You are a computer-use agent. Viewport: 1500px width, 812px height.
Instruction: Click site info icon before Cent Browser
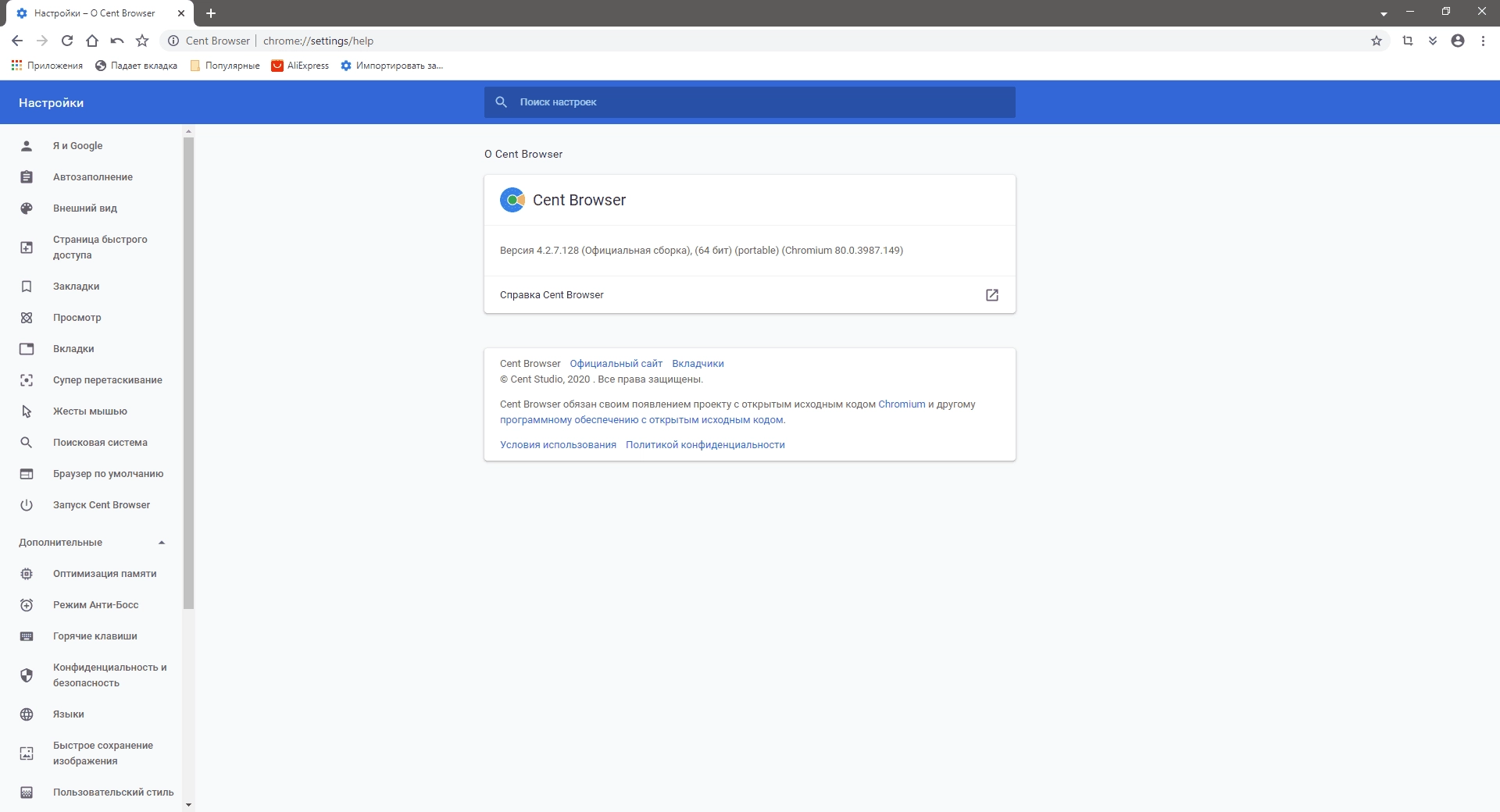tap(173, 41)
